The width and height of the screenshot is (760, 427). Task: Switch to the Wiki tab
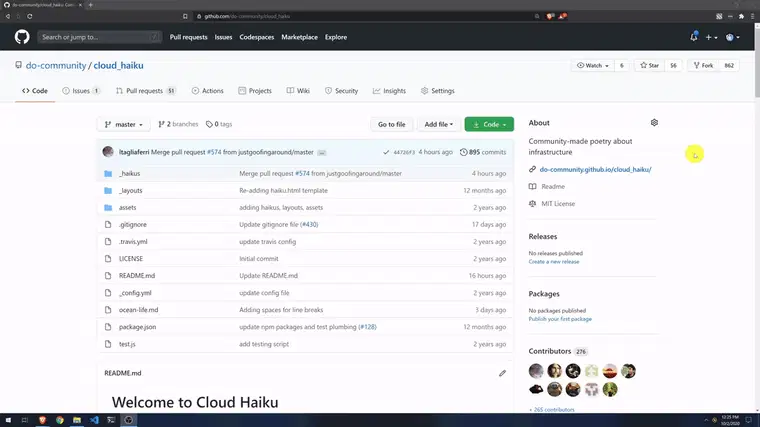point(298,91)
